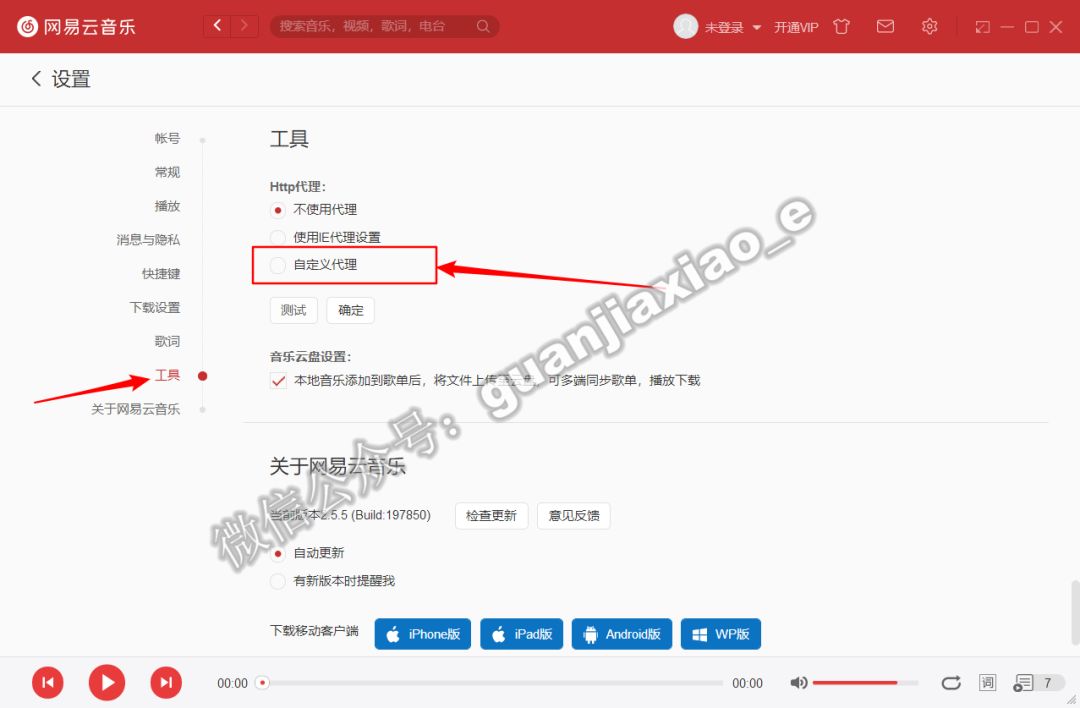This screenshot has width=1080, height=708.
Task: Click the loop playback mode icon
Action: (x=951, y=682)
